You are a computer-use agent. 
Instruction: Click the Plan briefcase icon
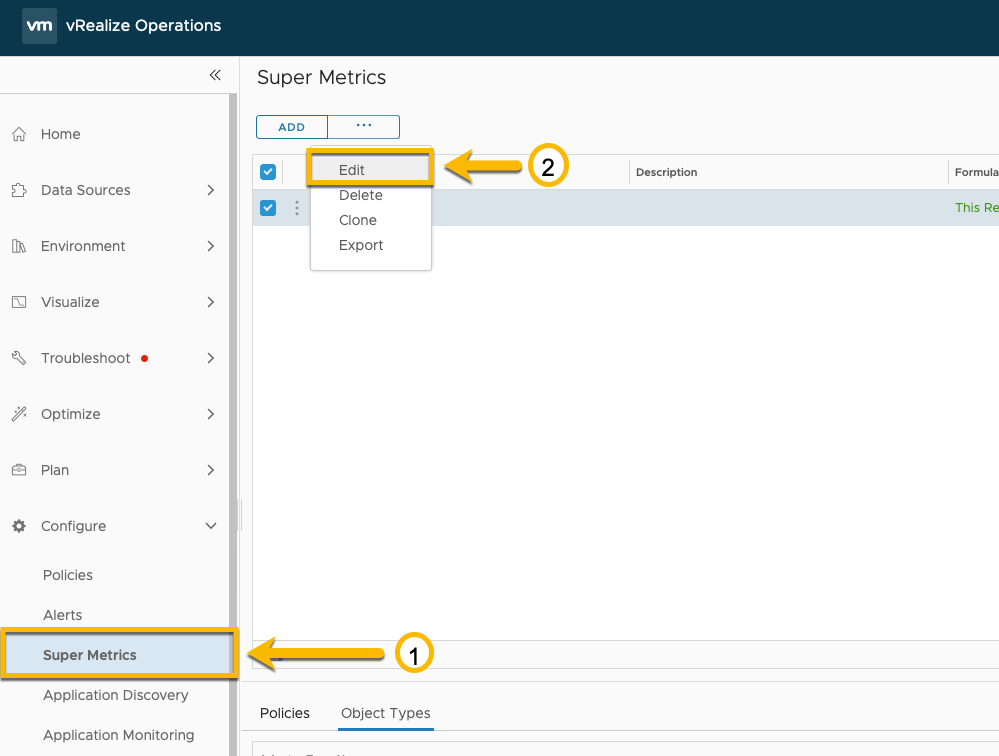point(19,470)
